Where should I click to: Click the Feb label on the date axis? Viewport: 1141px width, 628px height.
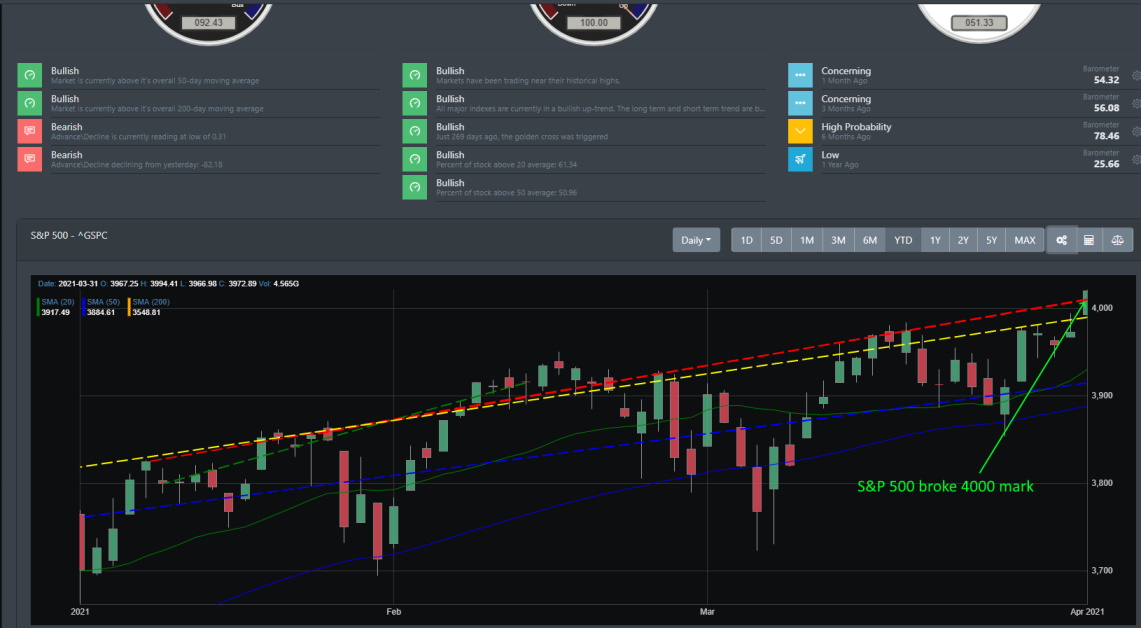[x=394, y=612]
